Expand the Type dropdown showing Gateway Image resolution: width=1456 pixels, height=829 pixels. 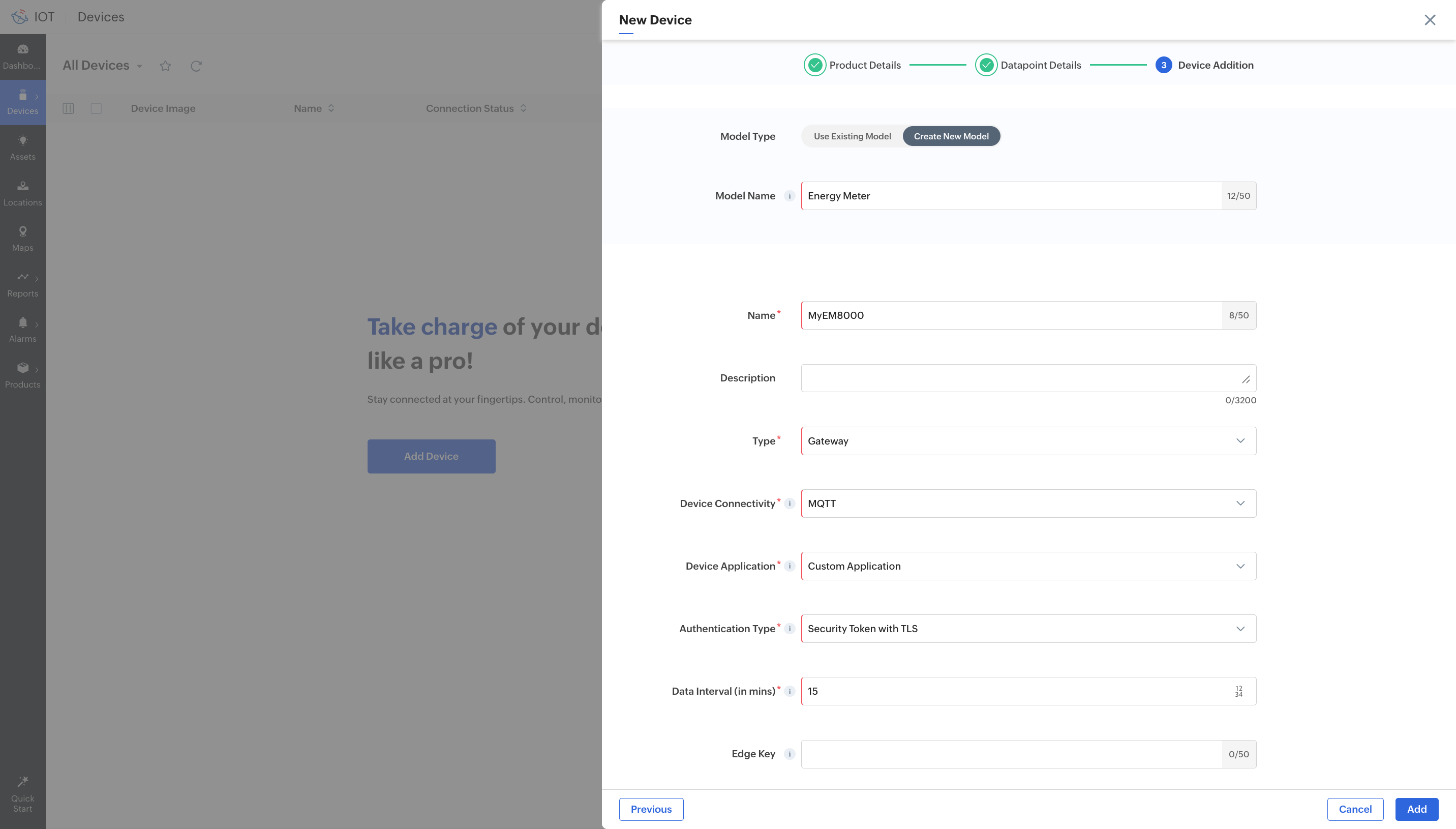[x=1028, y=440]
